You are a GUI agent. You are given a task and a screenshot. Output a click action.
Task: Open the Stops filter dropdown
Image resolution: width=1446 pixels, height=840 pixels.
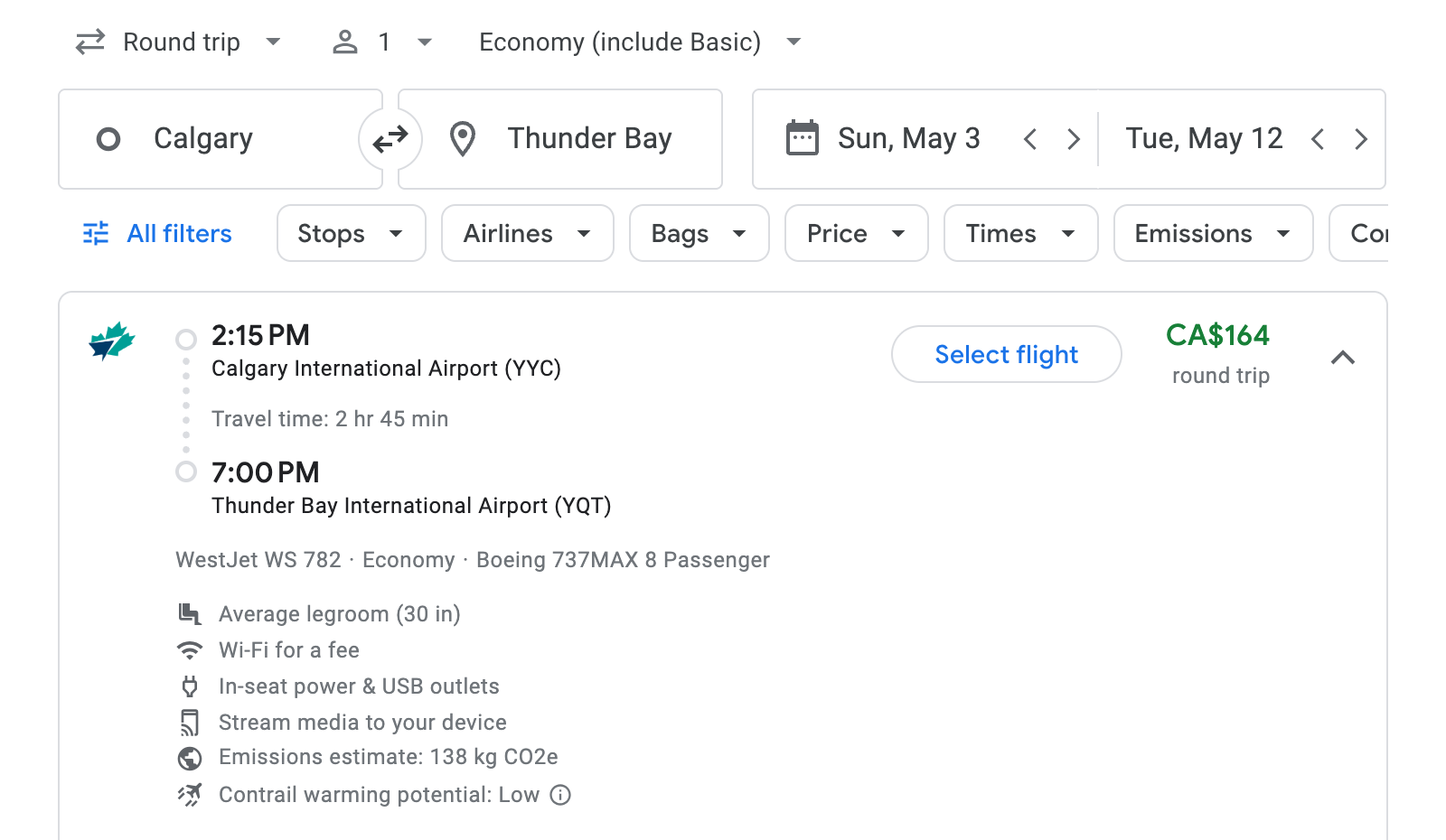[351, 233]
